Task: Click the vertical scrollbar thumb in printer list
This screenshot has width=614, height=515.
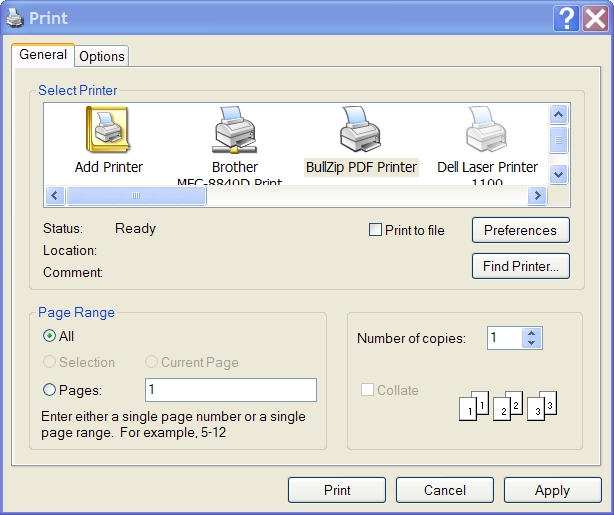Action: [558, 139]
